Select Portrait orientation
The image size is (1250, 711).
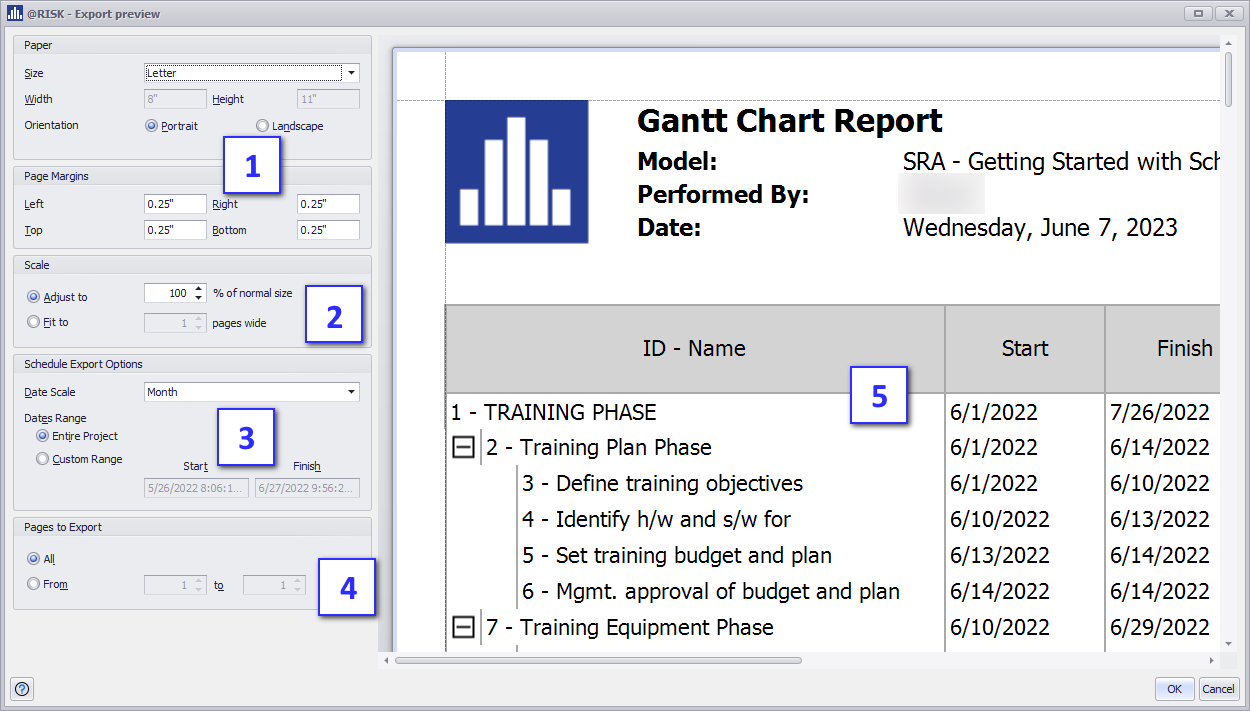152,126
